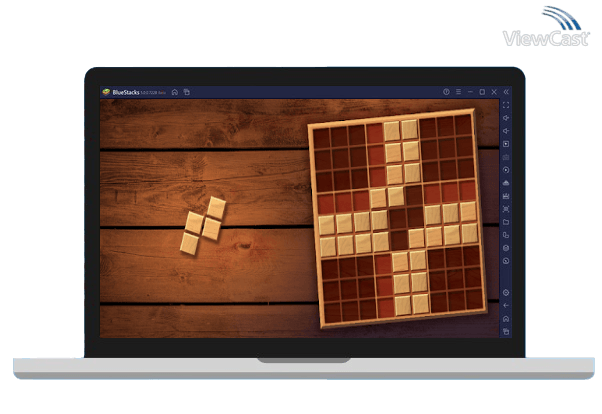Click the two overlapping rectangles sidebar icon
This screenshot has height=414, width=602.
coord(506,235)
